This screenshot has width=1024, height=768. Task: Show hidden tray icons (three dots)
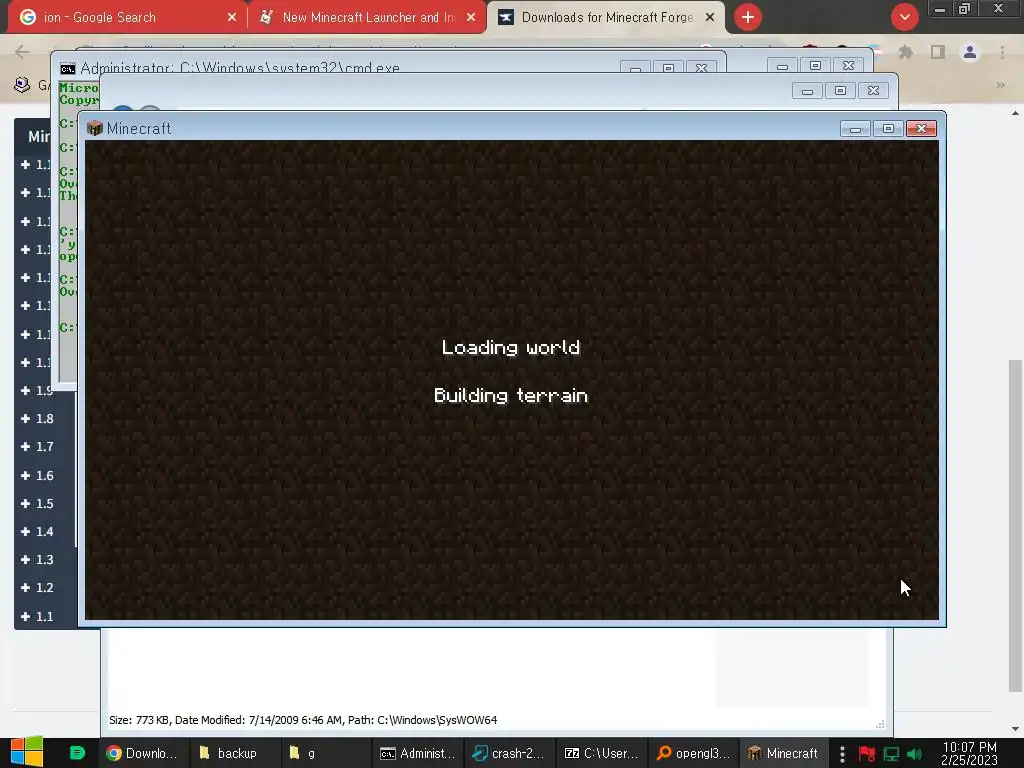pyautogui.click(x=842, y=754)
